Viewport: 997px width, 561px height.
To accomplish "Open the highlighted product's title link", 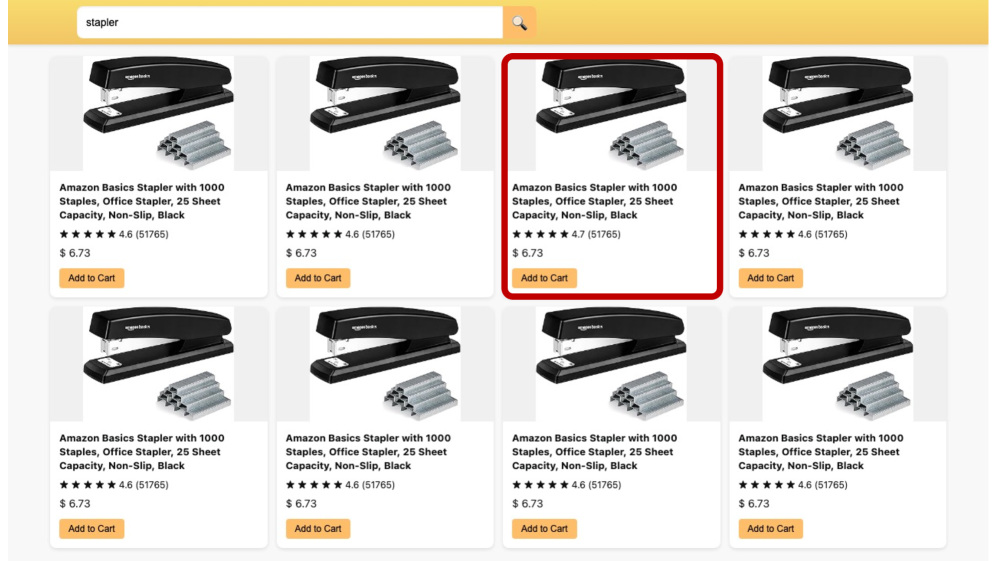I will 595,201.
